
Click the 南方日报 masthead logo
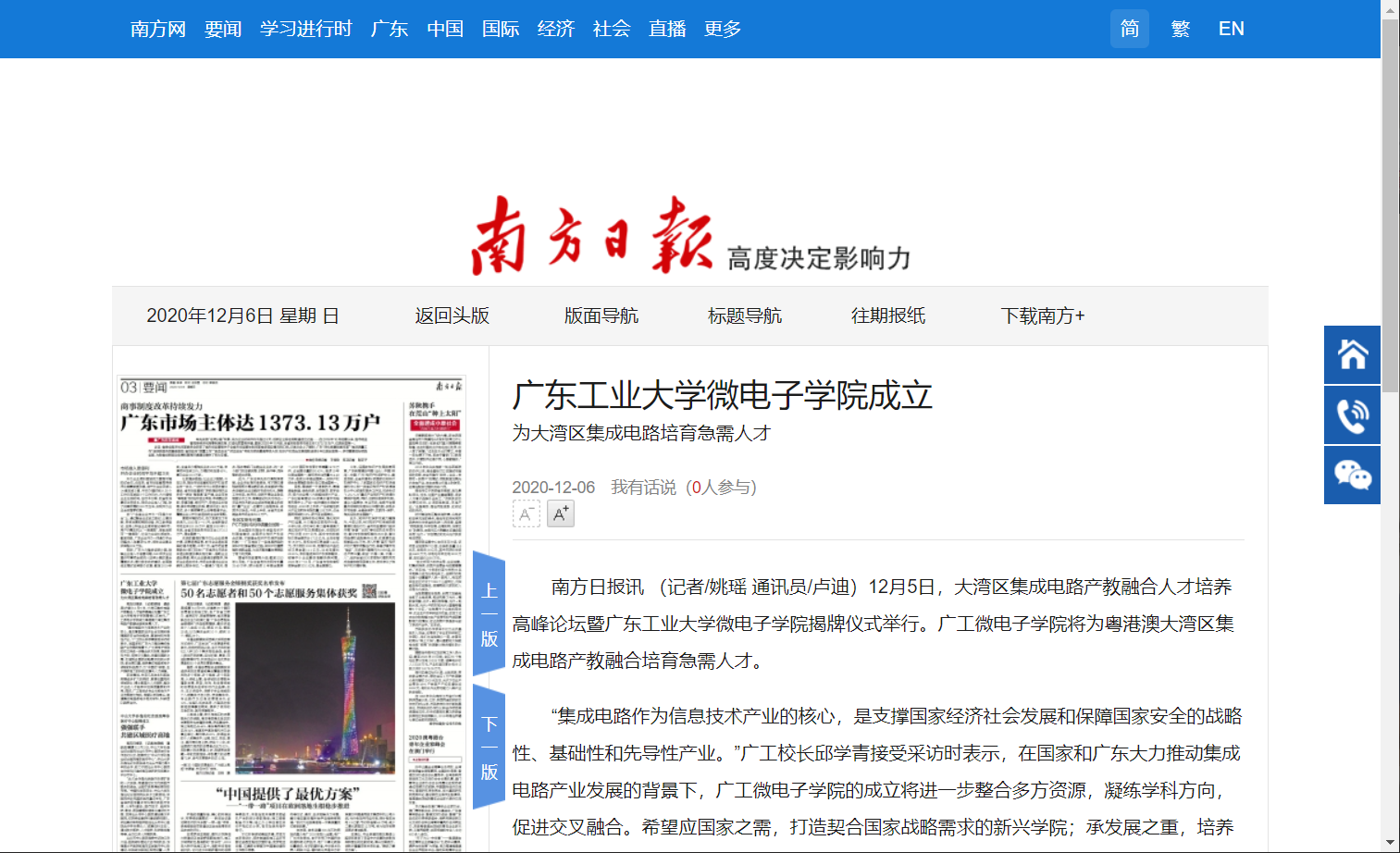tap(591, 235)
